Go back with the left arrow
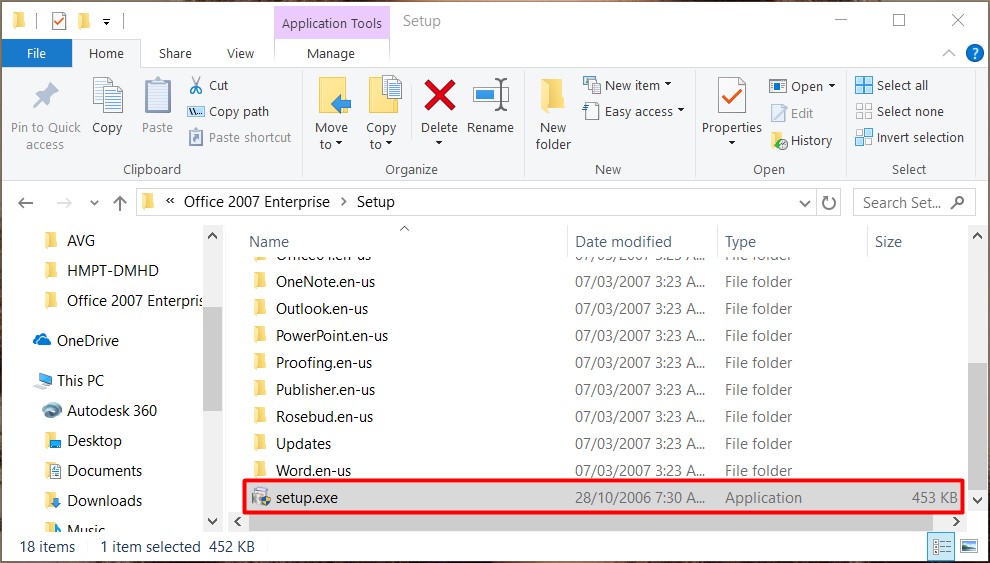Viewport: 990px width, 563px height. [25, 203]
